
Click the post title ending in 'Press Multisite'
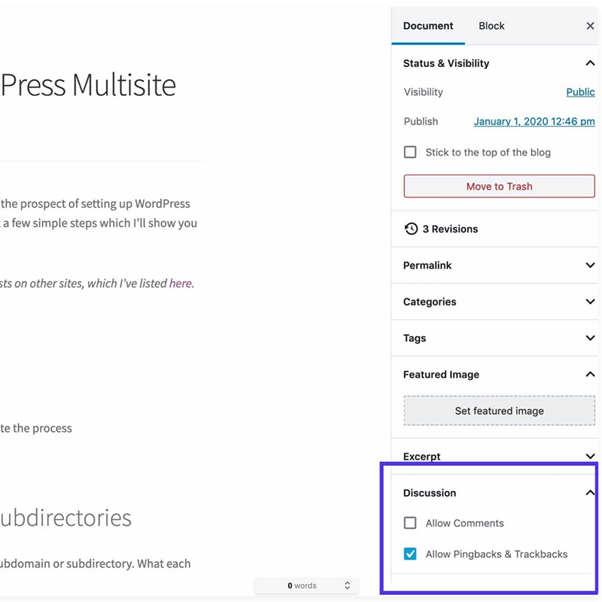pyautogui.click(x=88, y=85)
